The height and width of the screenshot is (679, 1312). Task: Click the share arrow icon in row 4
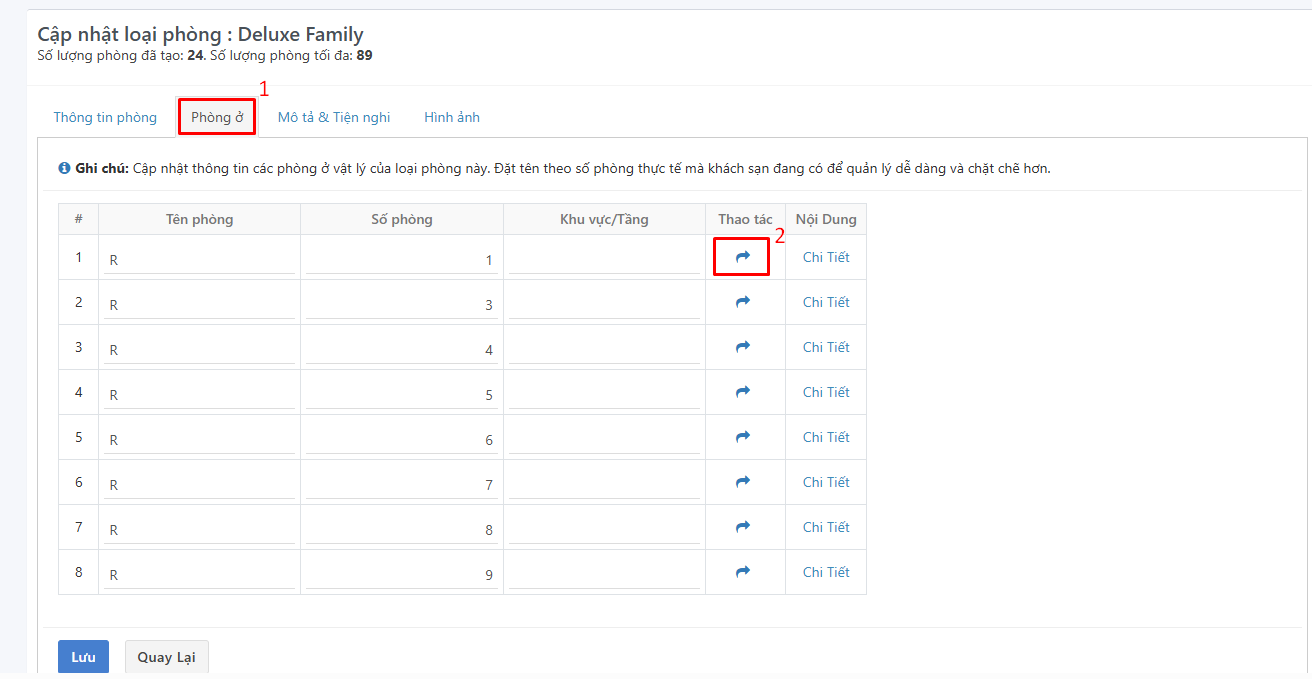click(742, 392)
